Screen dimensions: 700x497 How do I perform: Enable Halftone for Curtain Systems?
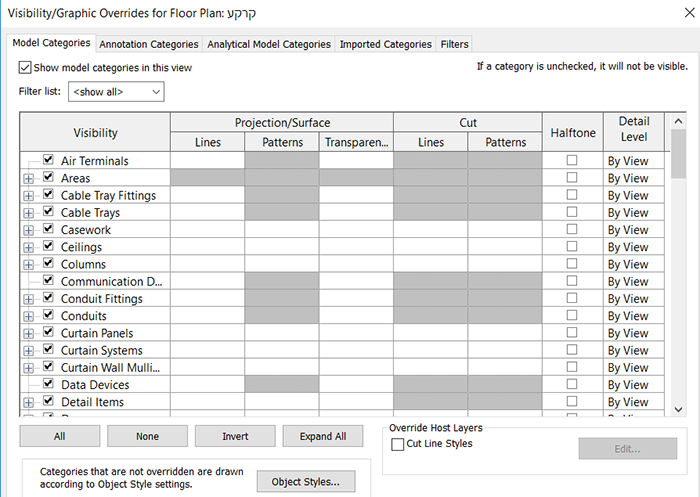click(x=572, y=350)
